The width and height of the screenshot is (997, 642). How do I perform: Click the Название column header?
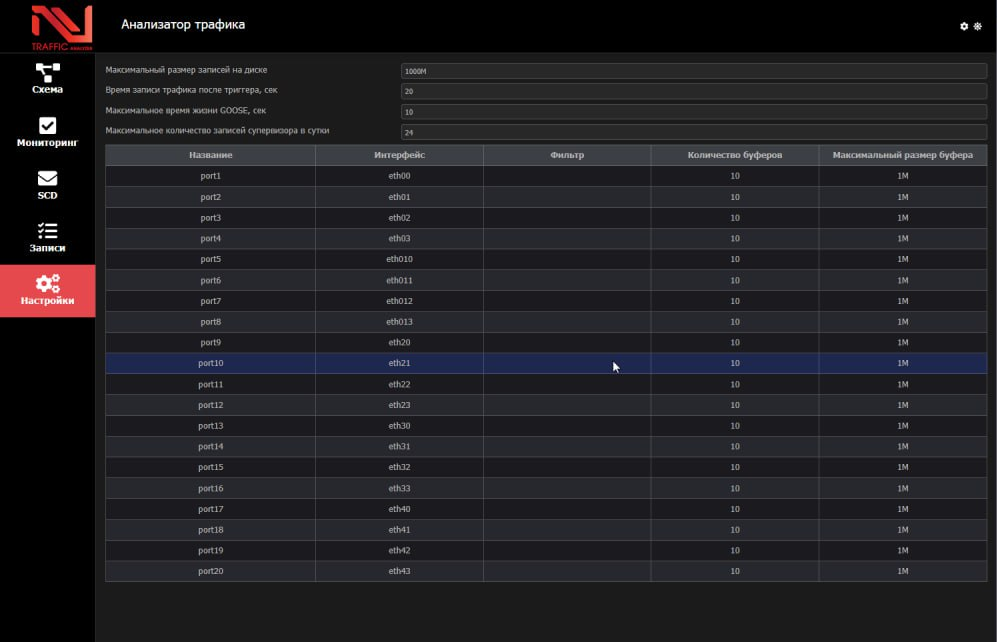[210, 155]
